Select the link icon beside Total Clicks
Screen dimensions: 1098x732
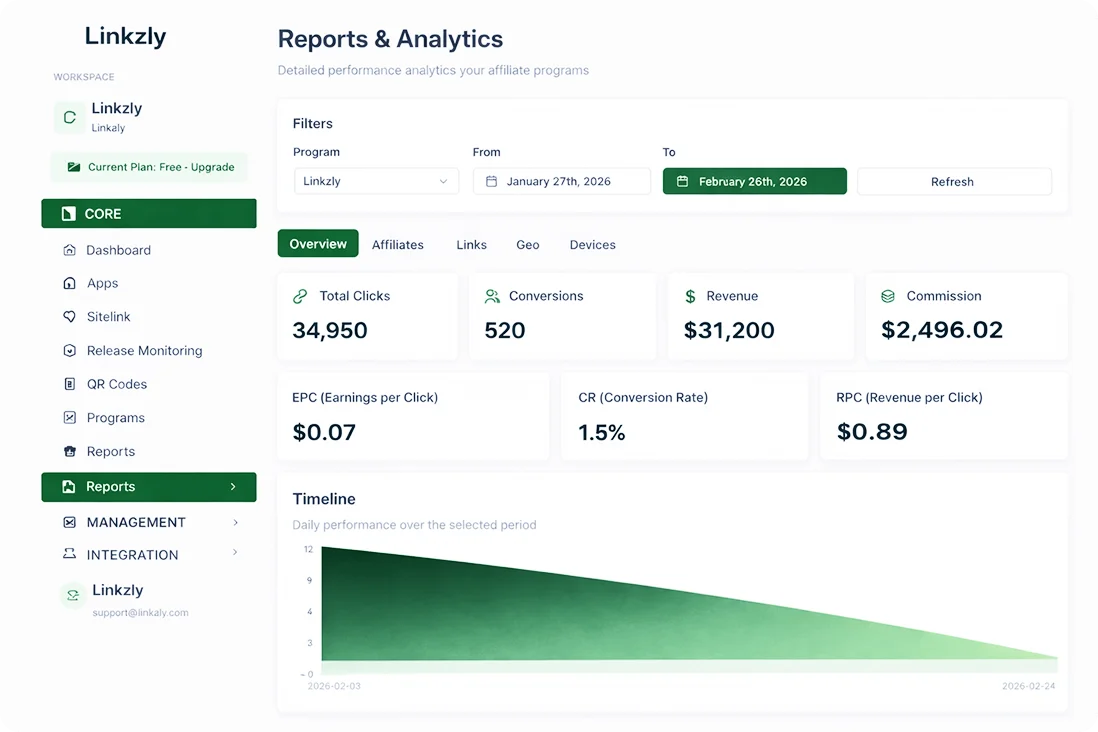click(300, 295)
